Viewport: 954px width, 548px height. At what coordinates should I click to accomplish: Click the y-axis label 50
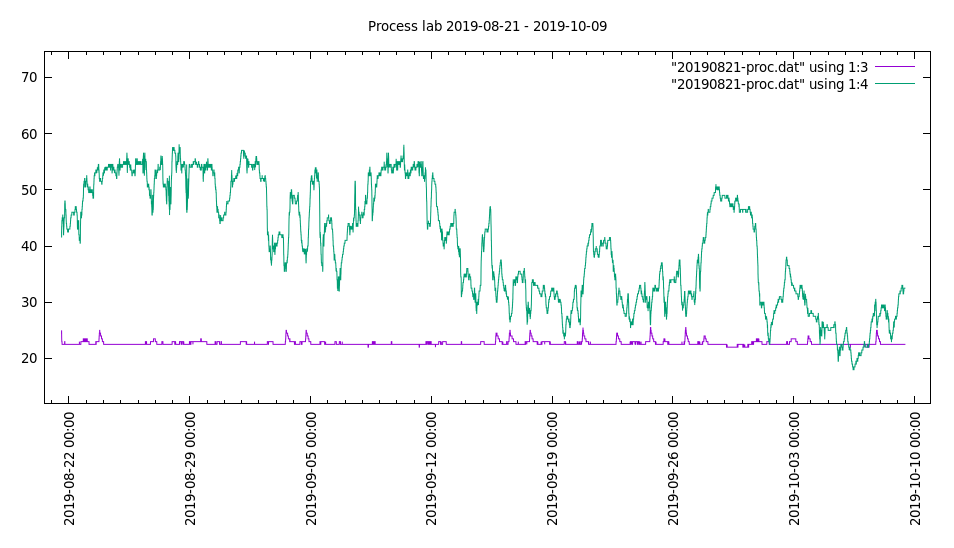click(29, 190)
